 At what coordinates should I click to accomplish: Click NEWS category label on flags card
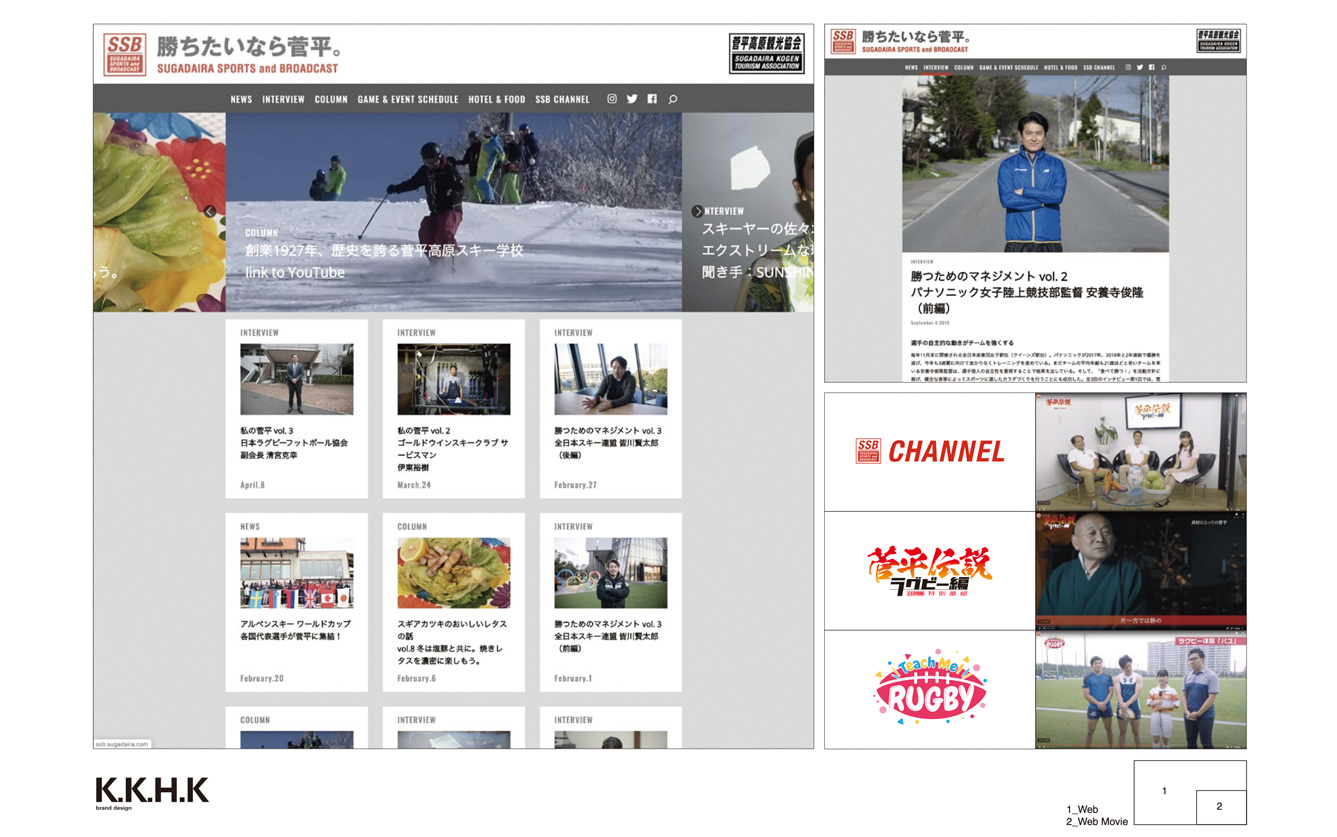[249, 526]
